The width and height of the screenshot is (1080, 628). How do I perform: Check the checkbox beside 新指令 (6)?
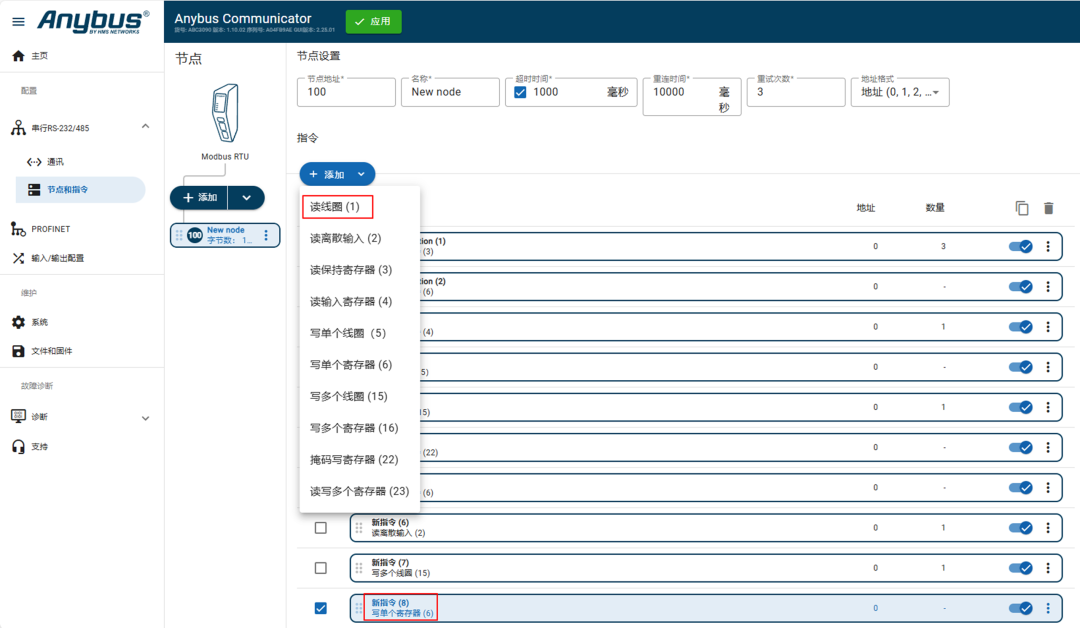(x=320, y=527)
